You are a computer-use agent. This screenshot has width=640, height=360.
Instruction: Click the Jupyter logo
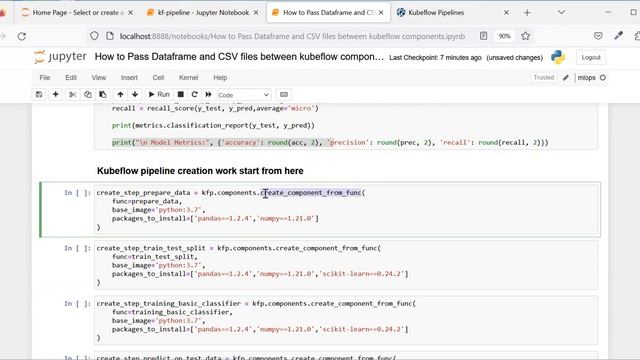(x=60, y=57)
